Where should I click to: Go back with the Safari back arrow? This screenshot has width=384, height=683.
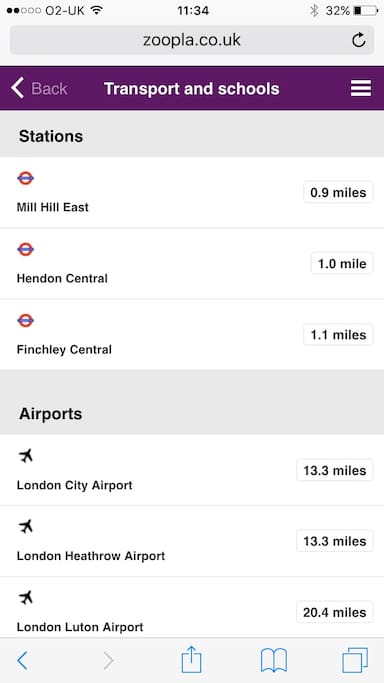coord(22,661)
